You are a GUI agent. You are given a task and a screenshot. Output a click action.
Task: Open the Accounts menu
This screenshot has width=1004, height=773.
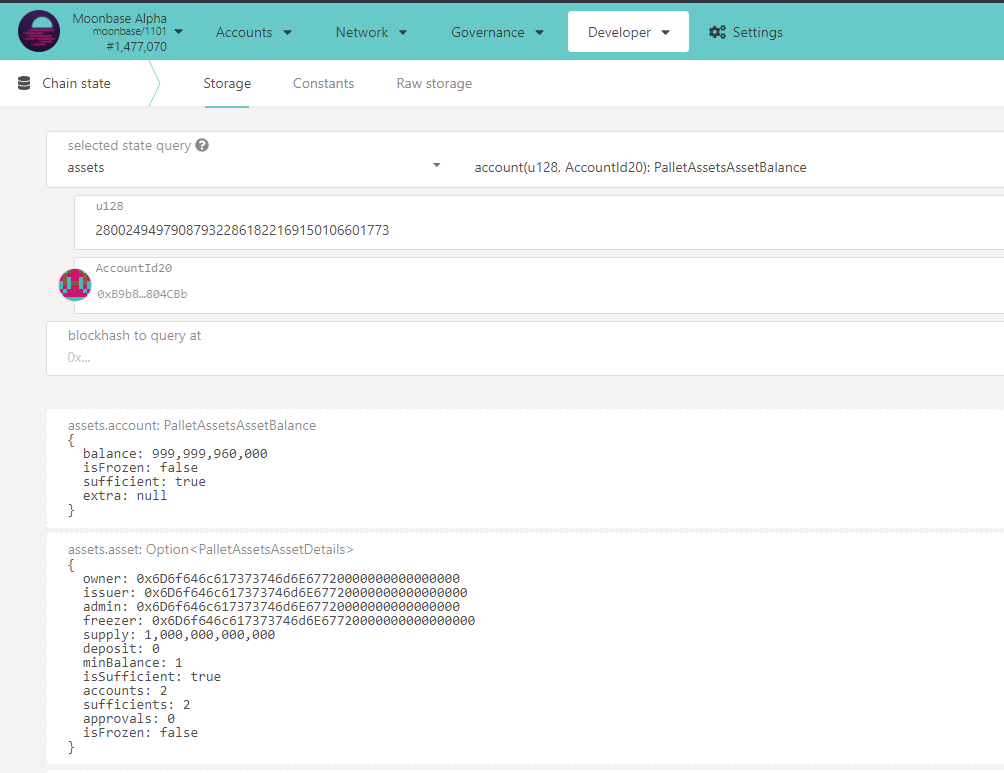[x=254, y=32]
